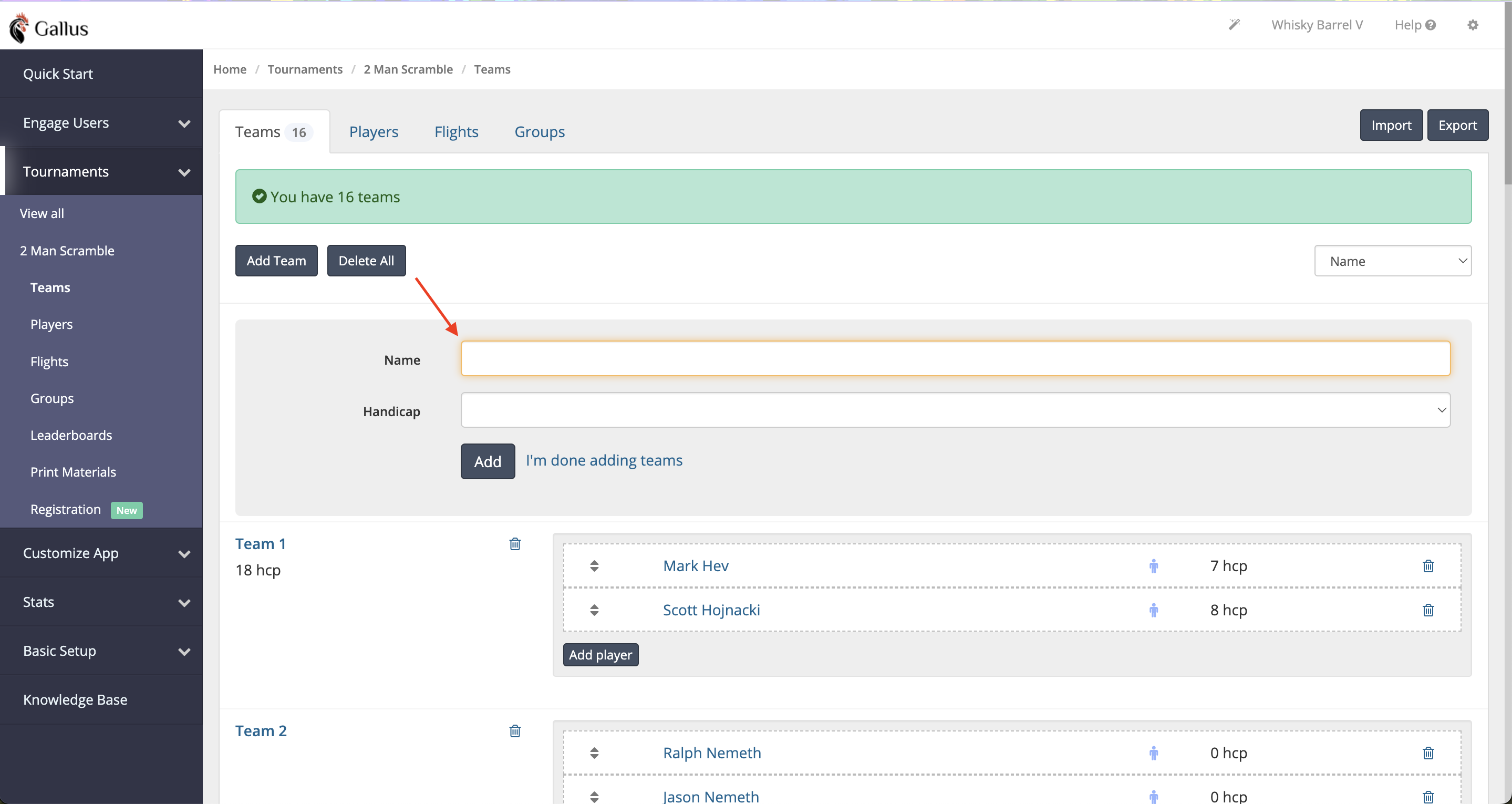Viewport: 1512px width, 804px height.
Task: Expand the Customize App section
Action: 101,553
